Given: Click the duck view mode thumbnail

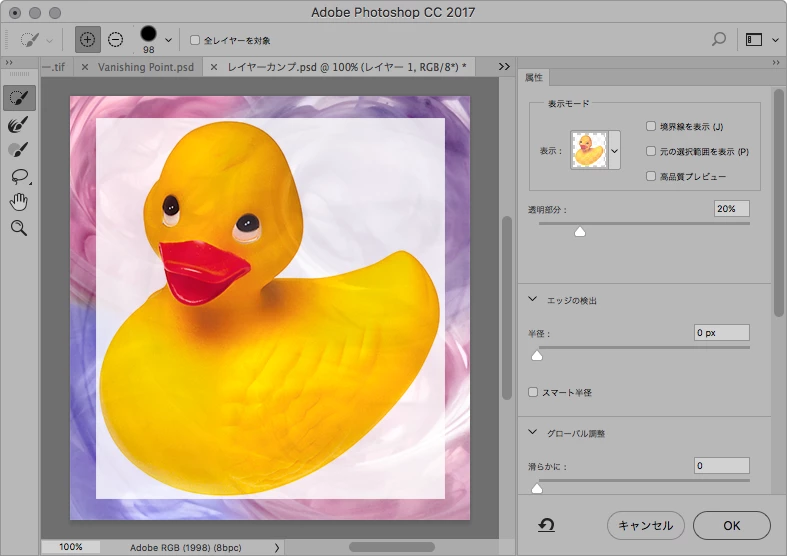Looking at the screenshot, I should pyautogui.click(x=589, y=150).
